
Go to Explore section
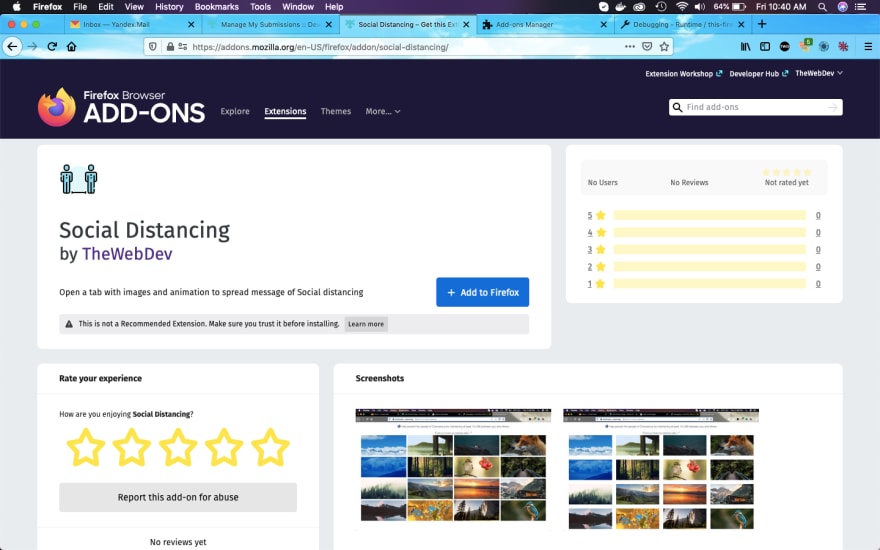(x=235, y=111)
